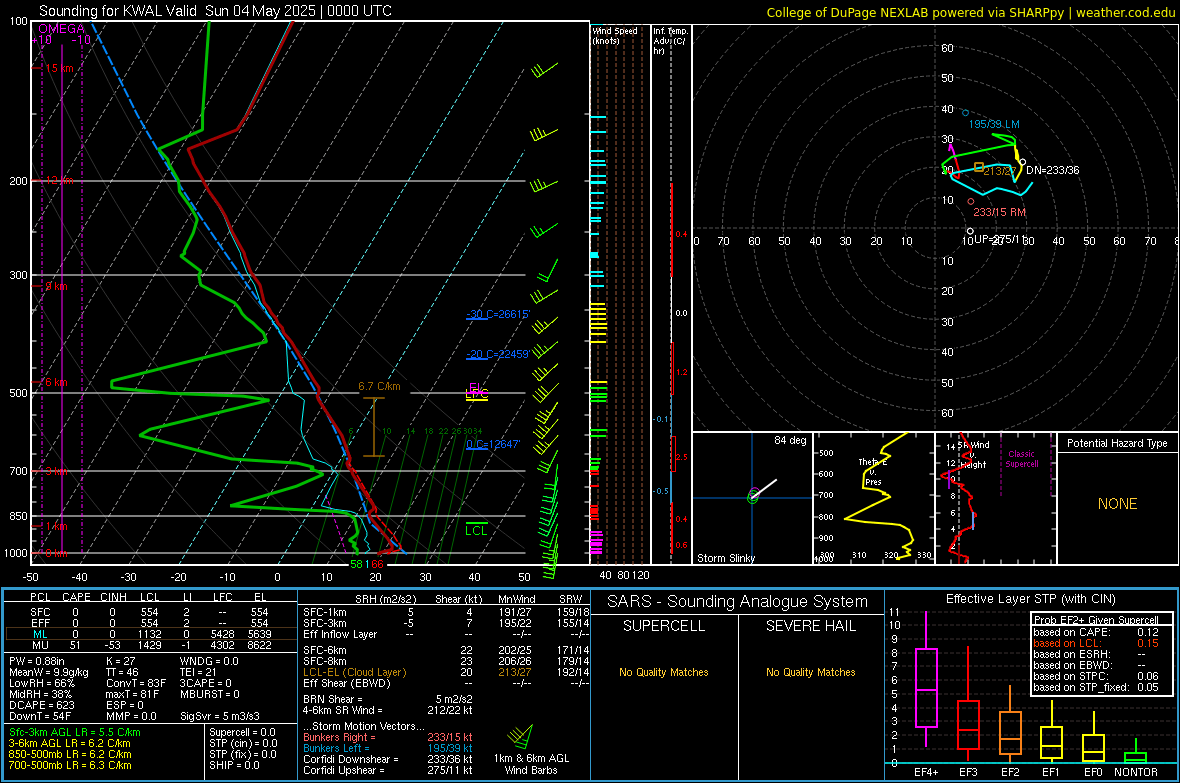1180x783 pixels.
Task: Click the Storm Slinky label
Action: 725,558
